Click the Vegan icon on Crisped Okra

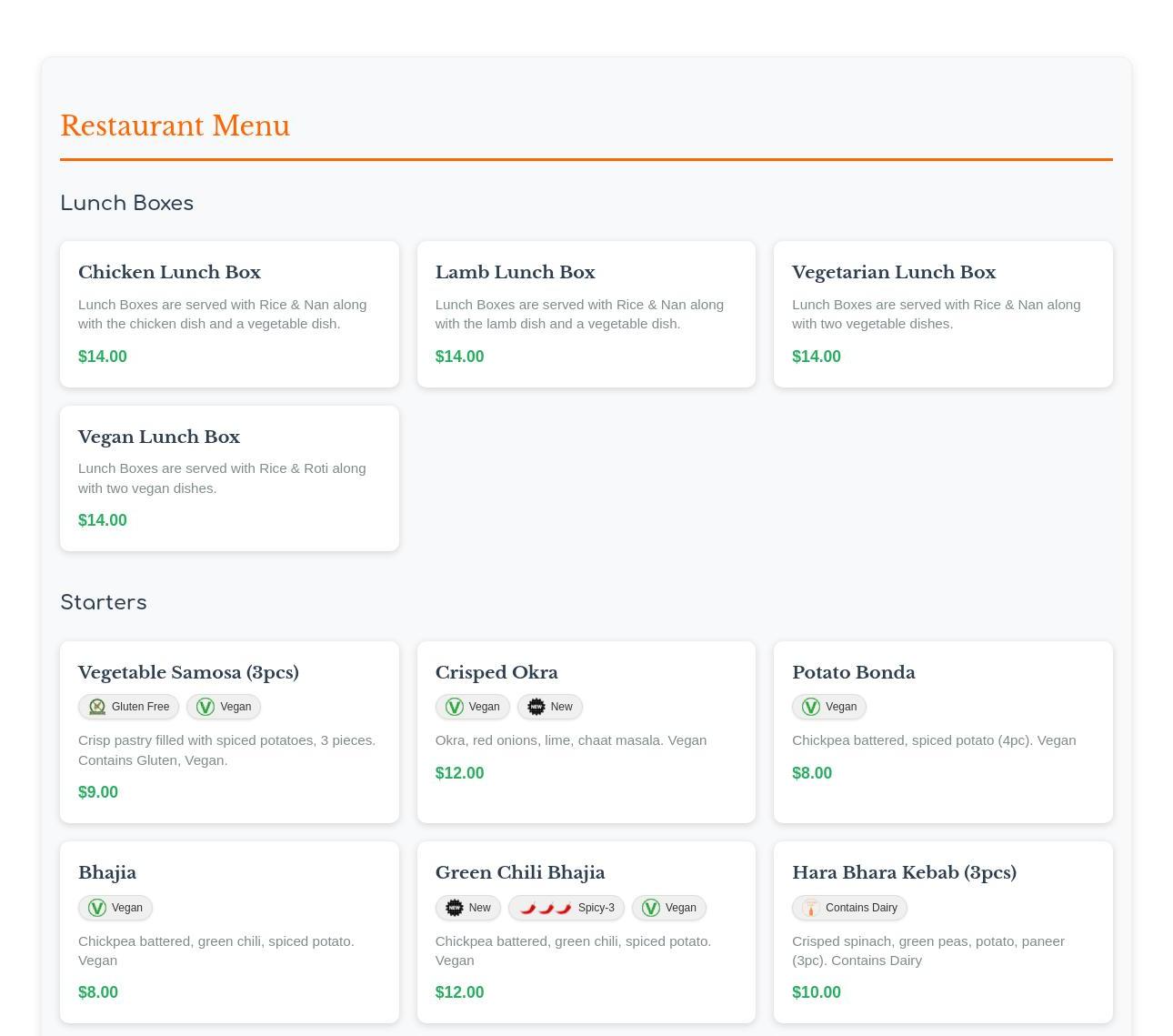[455, 707]
